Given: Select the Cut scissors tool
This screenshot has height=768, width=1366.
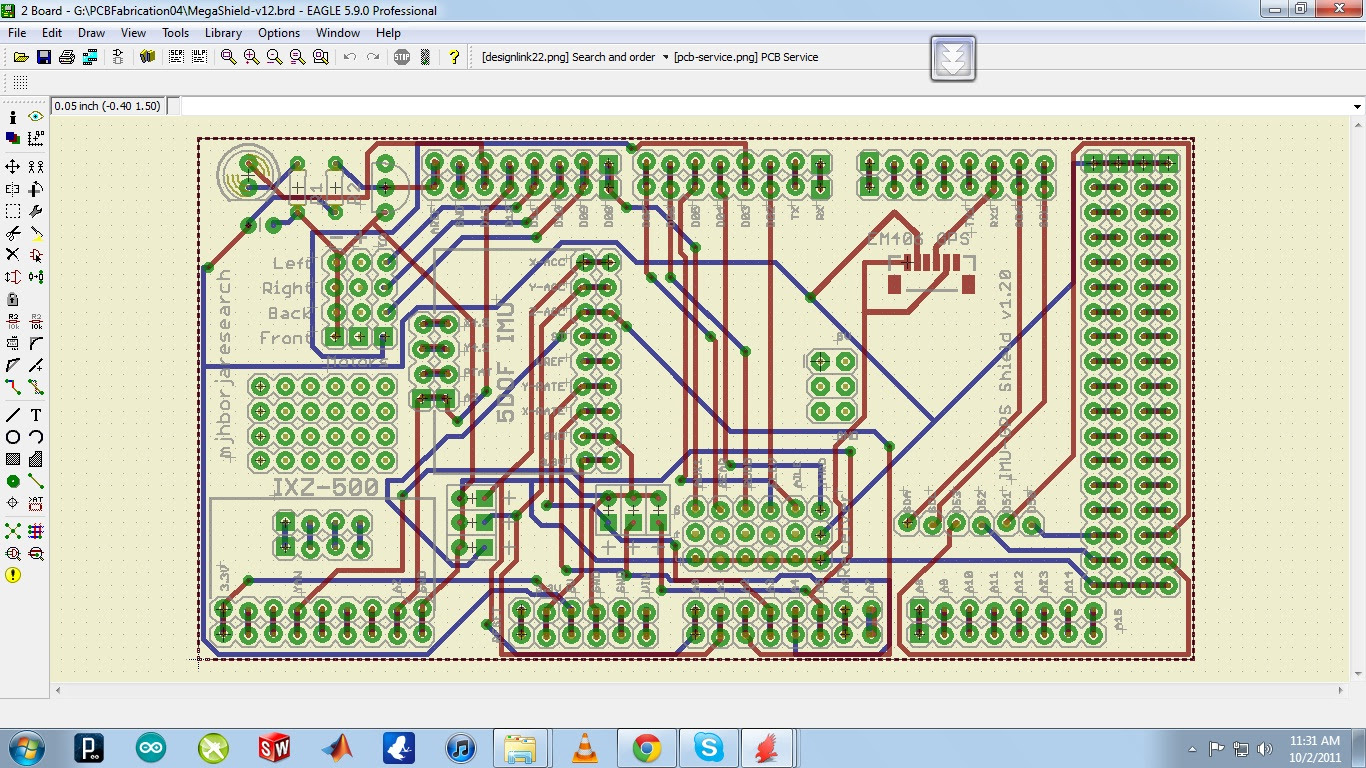Looking at the screenshot, I should point(13,233).
